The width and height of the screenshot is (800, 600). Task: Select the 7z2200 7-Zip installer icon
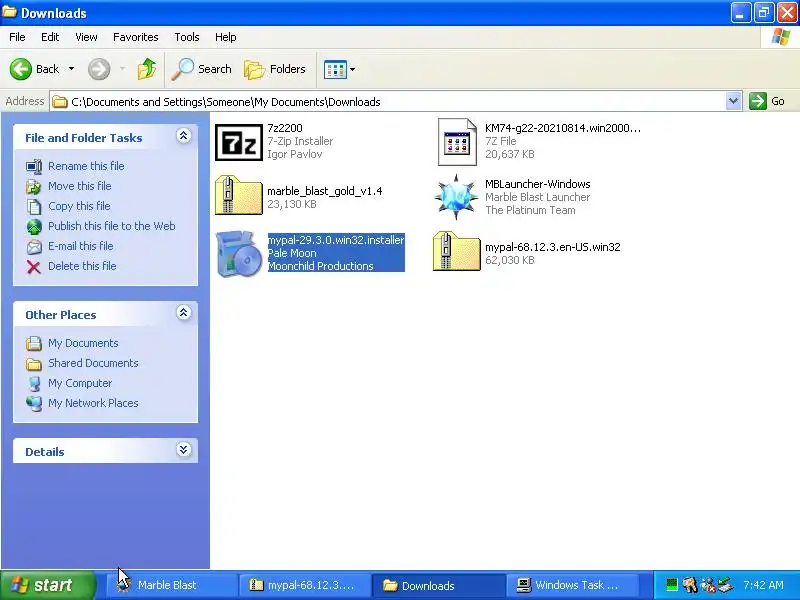click(239, 142)
